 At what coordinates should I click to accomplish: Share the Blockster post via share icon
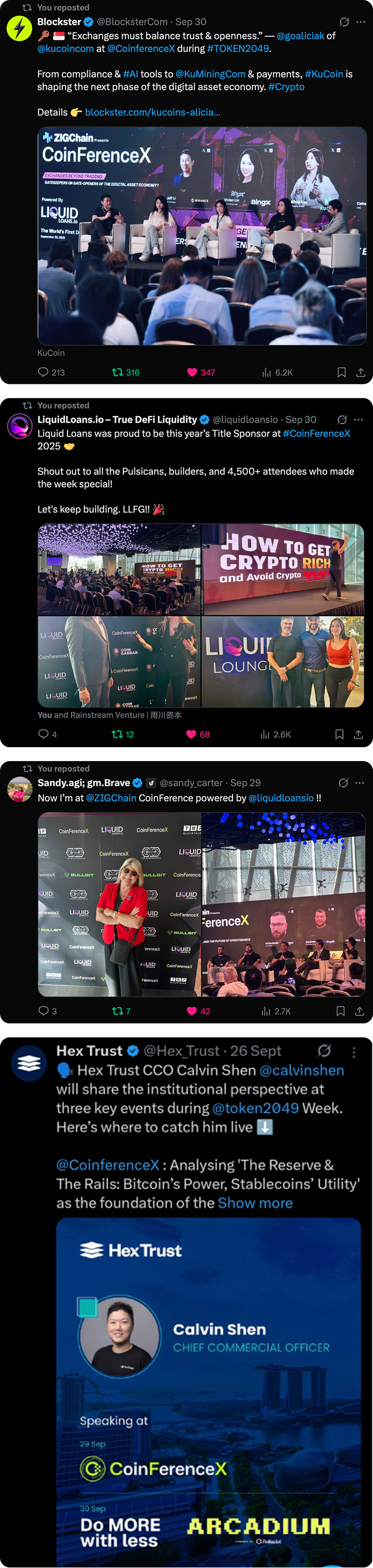pyautogui.click(x=360, y=372)
